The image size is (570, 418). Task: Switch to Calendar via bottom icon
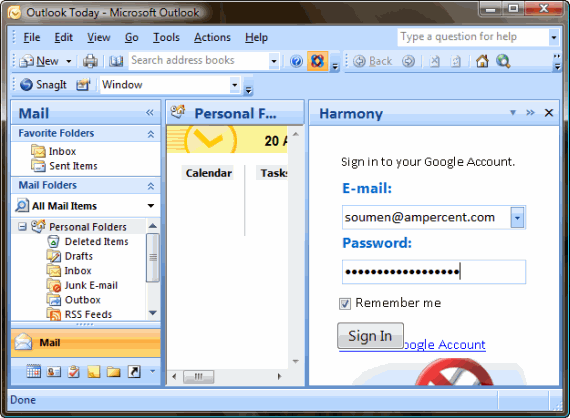33,371
